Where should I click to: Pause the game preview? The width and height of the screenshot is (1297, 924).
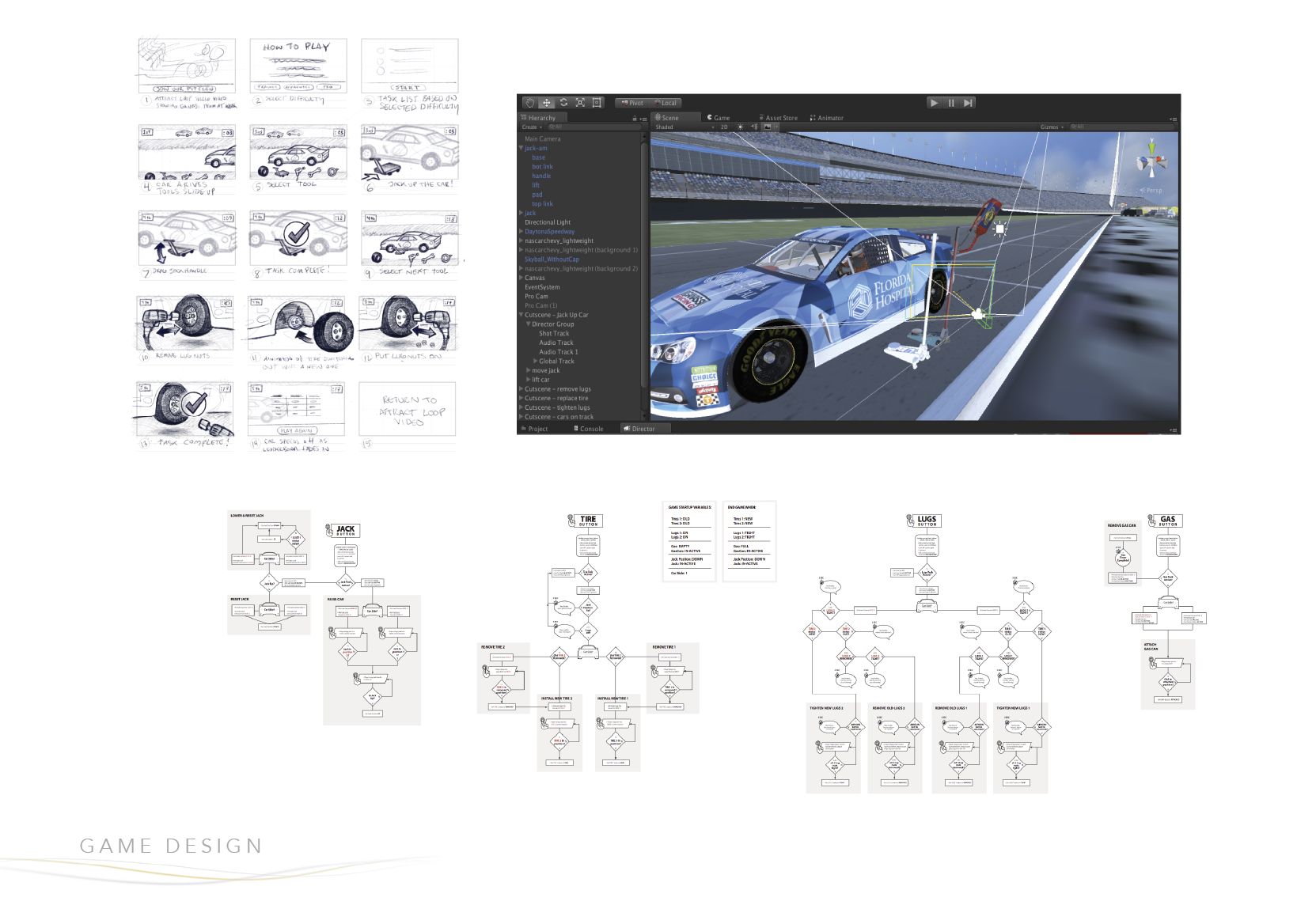tap(951, 103)
